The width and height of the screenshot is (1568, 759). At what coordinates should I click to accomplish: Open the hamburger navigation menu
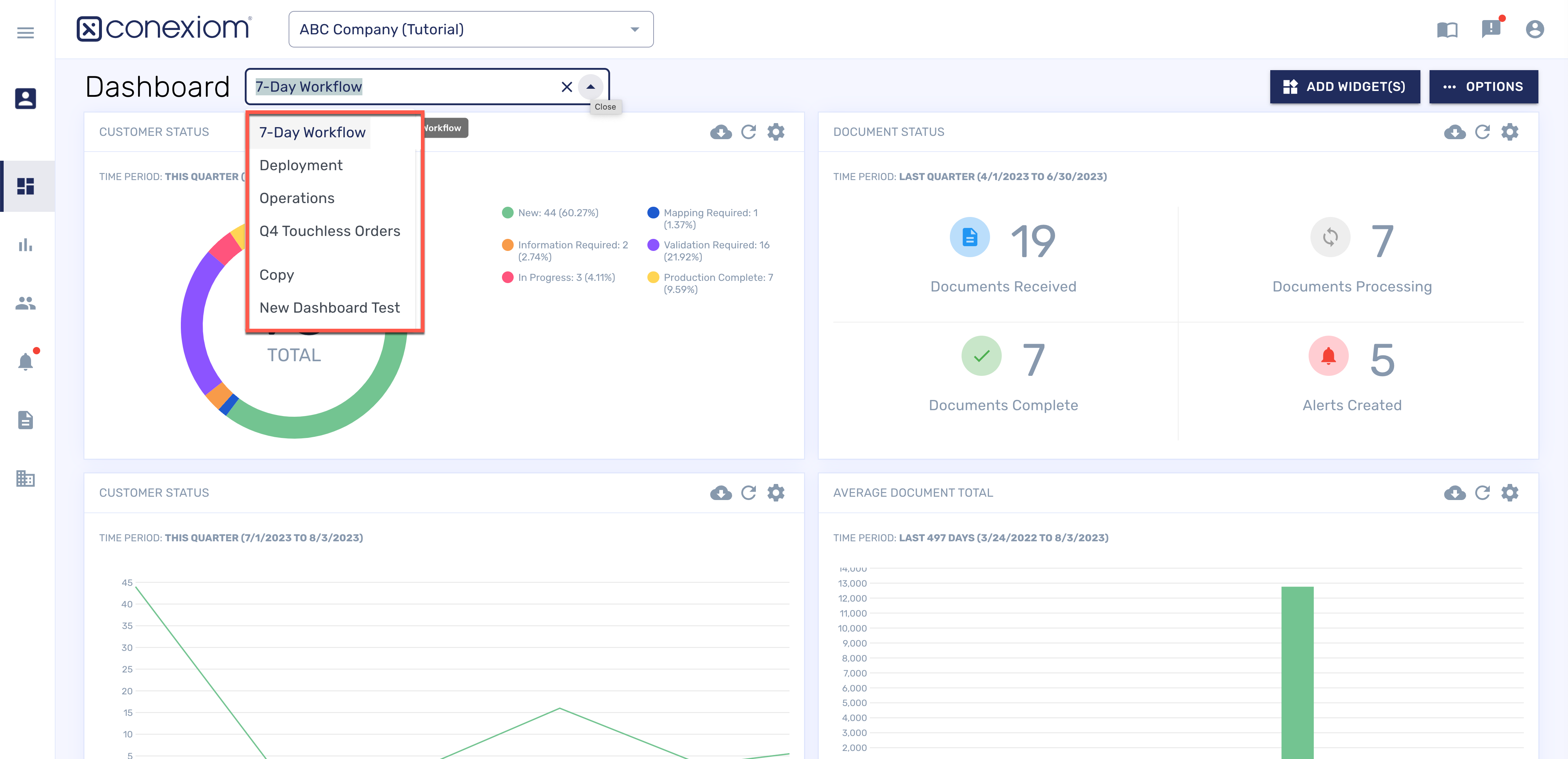point(26,33)
